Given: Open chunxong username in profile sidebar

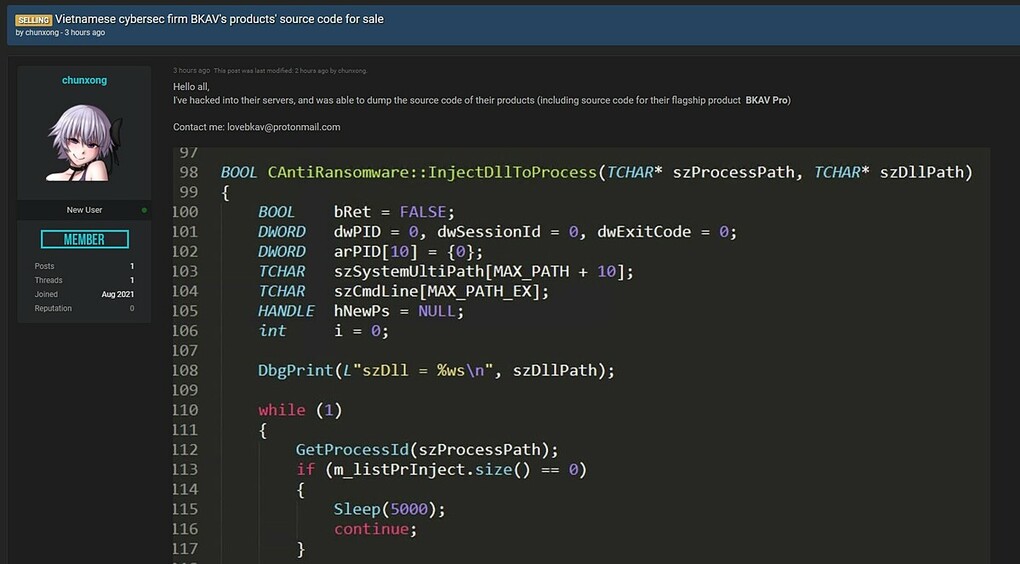Looking at the screenshot, I should pyautogui.click(x=84, y=80).
